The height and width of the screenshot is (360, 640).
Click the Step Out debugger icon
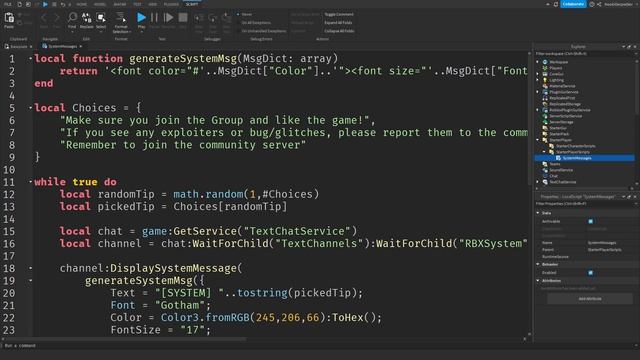pos(226,18)
